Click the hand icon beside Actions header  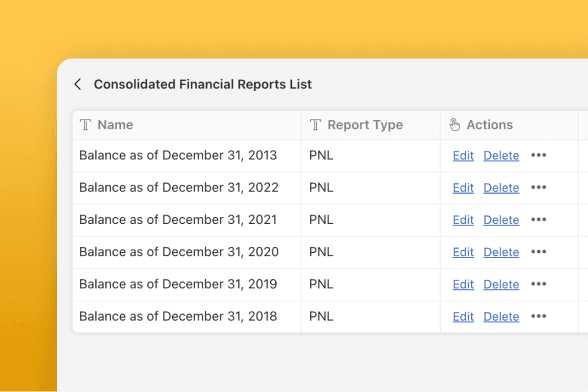coord(454,125)
